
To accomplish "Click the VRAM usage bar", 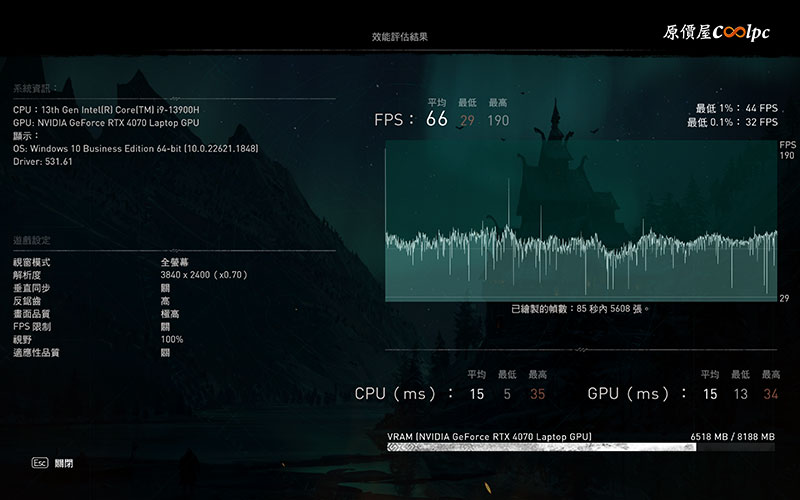I will (x=581, y=447).
